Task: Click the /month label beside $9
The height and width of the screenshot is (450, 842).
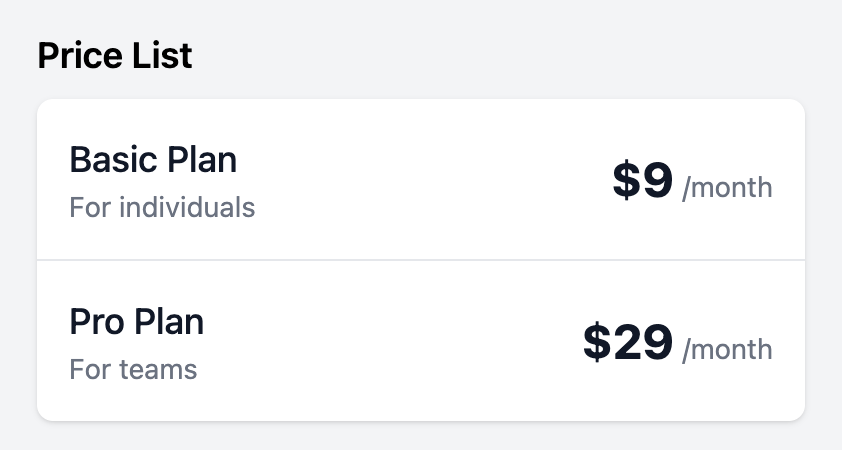Action: 727,188
